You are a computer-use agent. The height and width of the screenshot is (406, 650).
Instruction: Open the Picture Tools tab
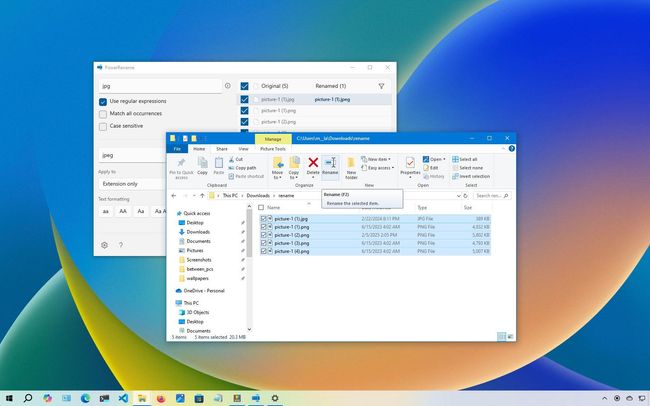point(273,149)
